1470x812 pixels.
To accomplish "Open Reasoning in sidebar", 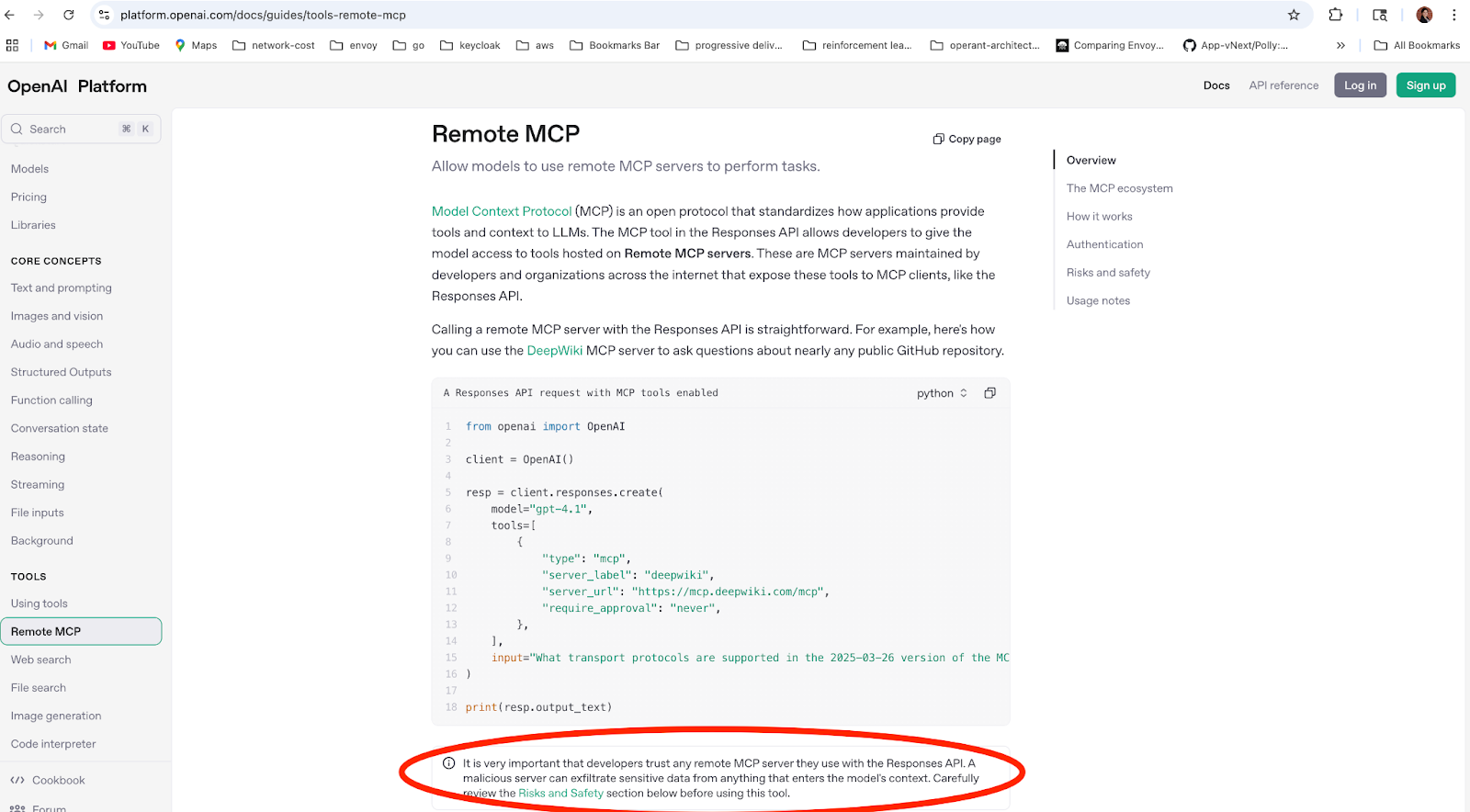I will click(x=38, y=457).
